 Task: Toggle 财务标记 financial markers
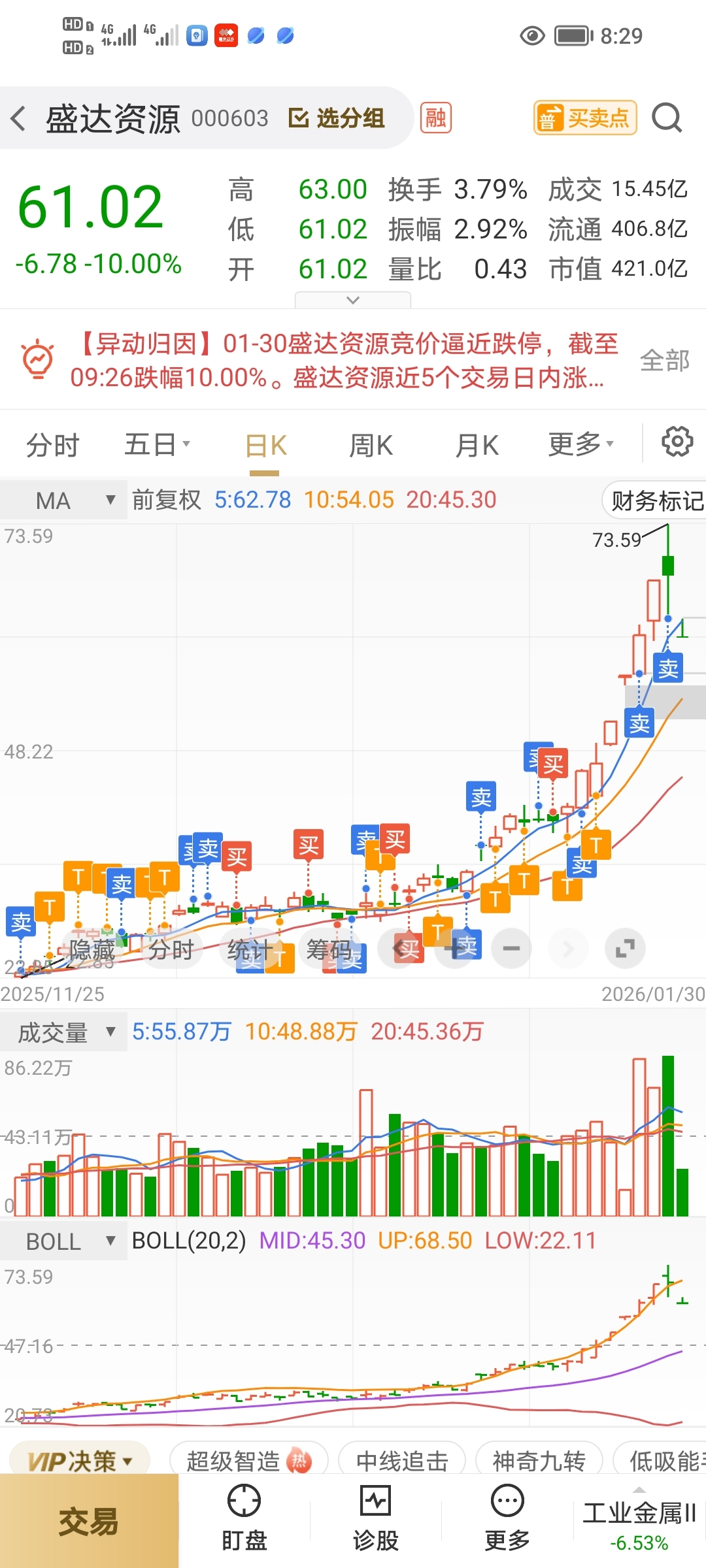(655, 500)
